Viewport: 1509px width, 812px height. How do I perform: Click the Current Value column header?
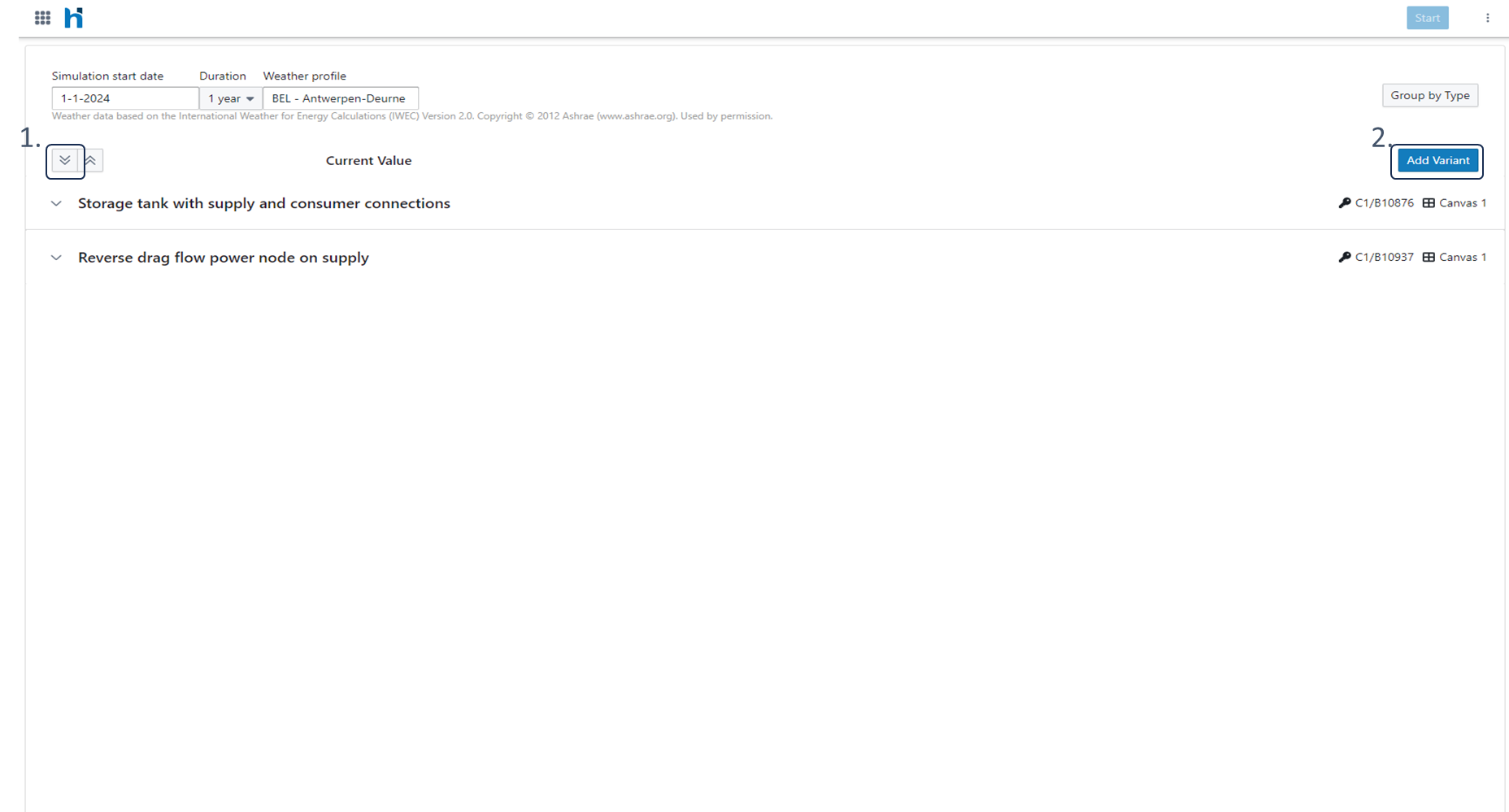click(x=368, y=160)
